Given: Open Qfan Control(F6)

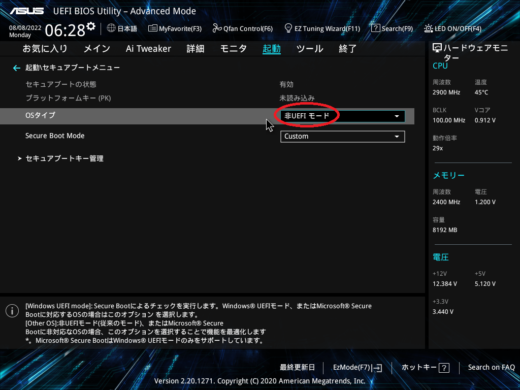Looking at the screenshot, I should tap(243, 29).
